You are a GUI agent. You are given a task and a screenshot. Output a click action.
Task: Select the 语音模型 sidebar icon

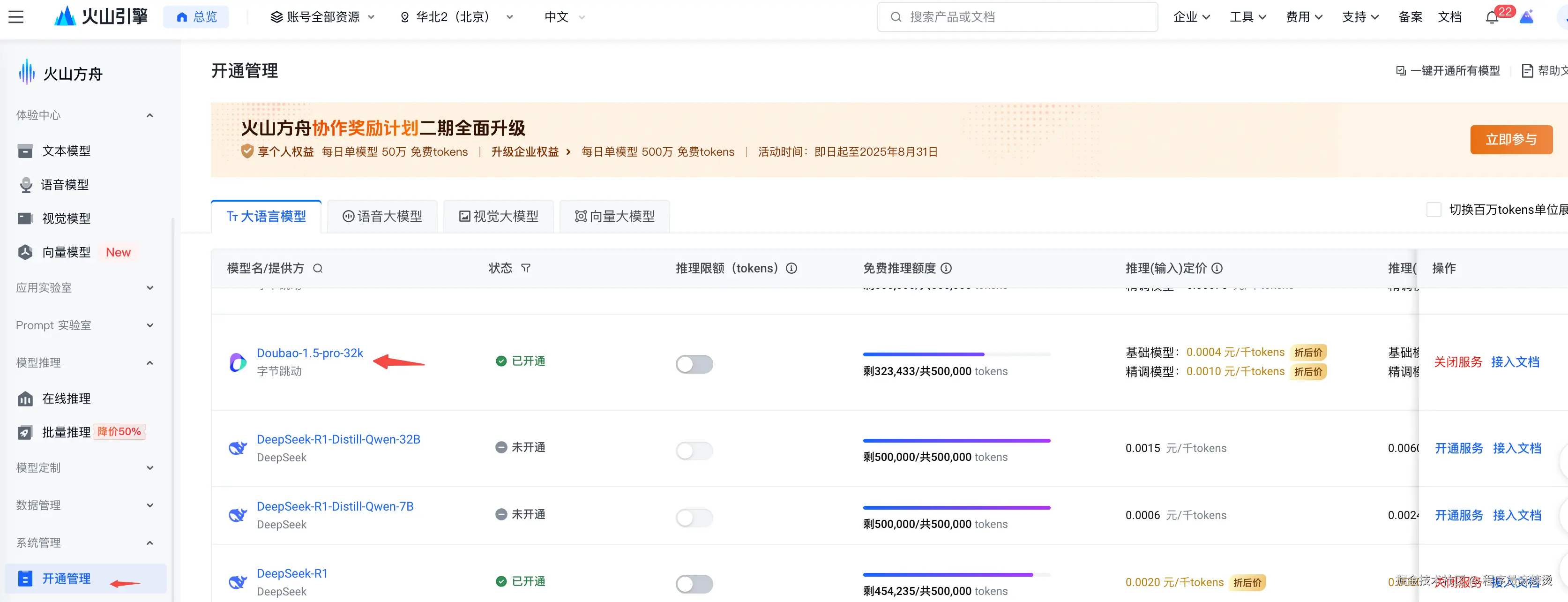coord(26,184)
